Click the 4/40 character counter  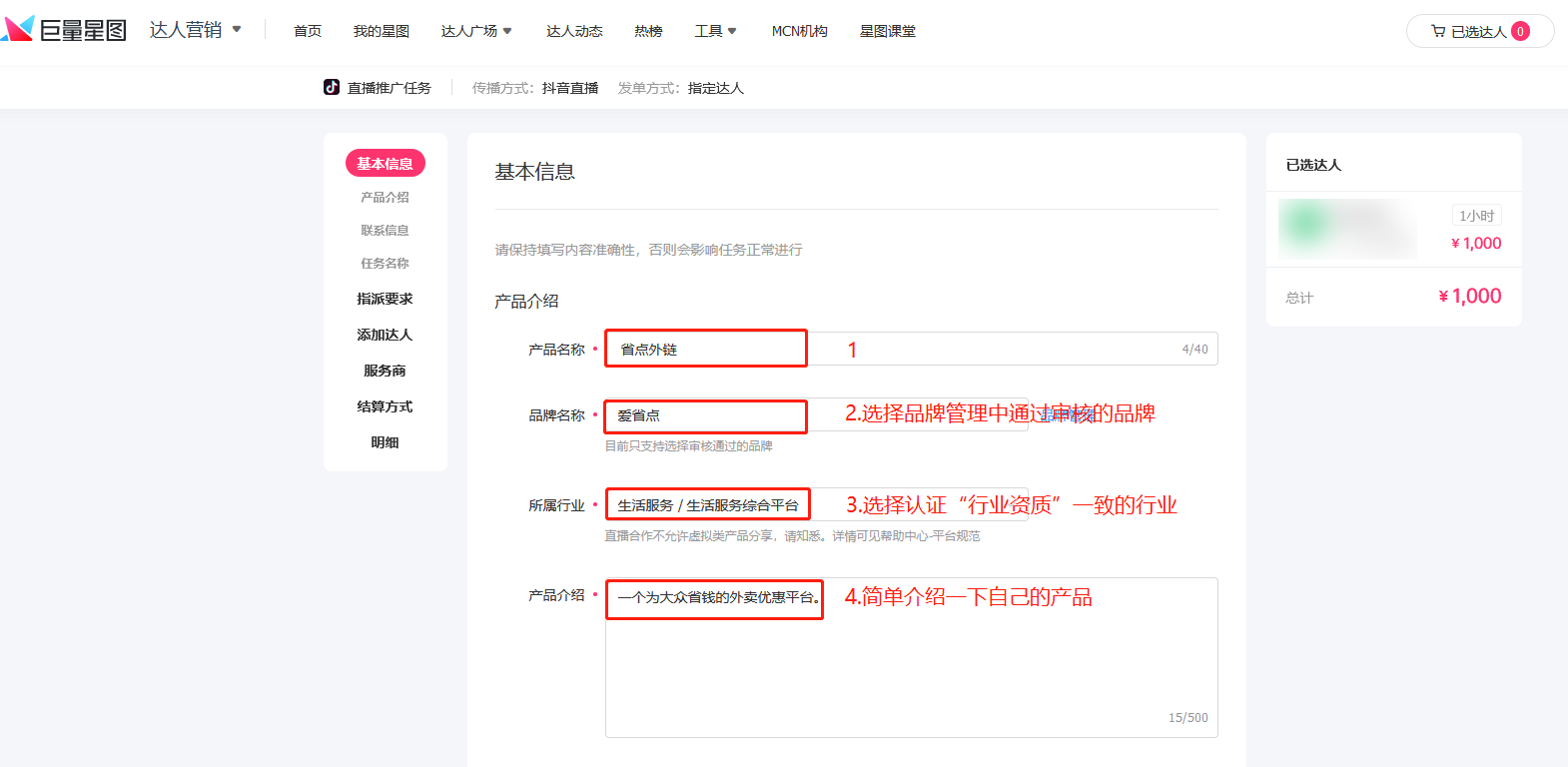pos(1194,350)
